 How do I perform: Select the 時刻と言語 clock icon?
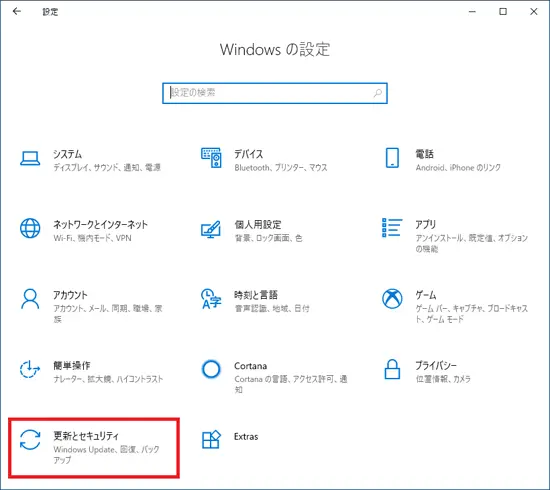[211, 299]
